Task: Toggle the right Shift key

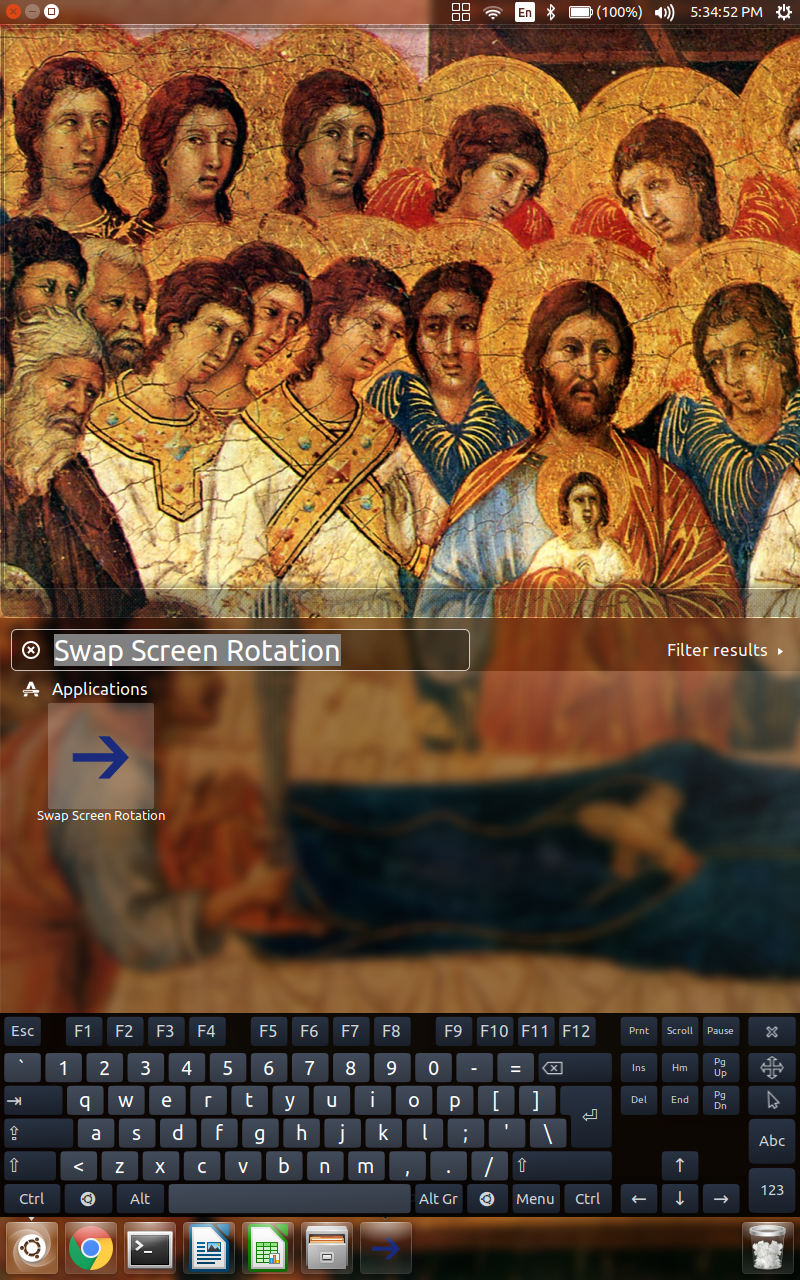Action: (561, 1166)
